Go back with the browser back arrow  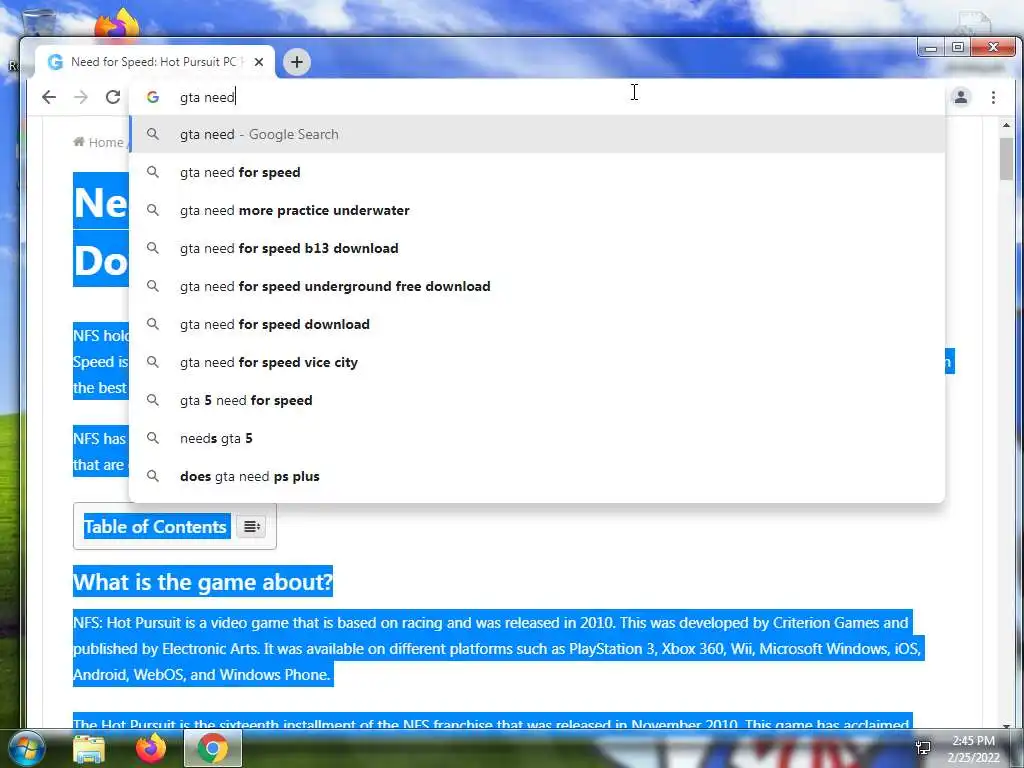[49, 97]
